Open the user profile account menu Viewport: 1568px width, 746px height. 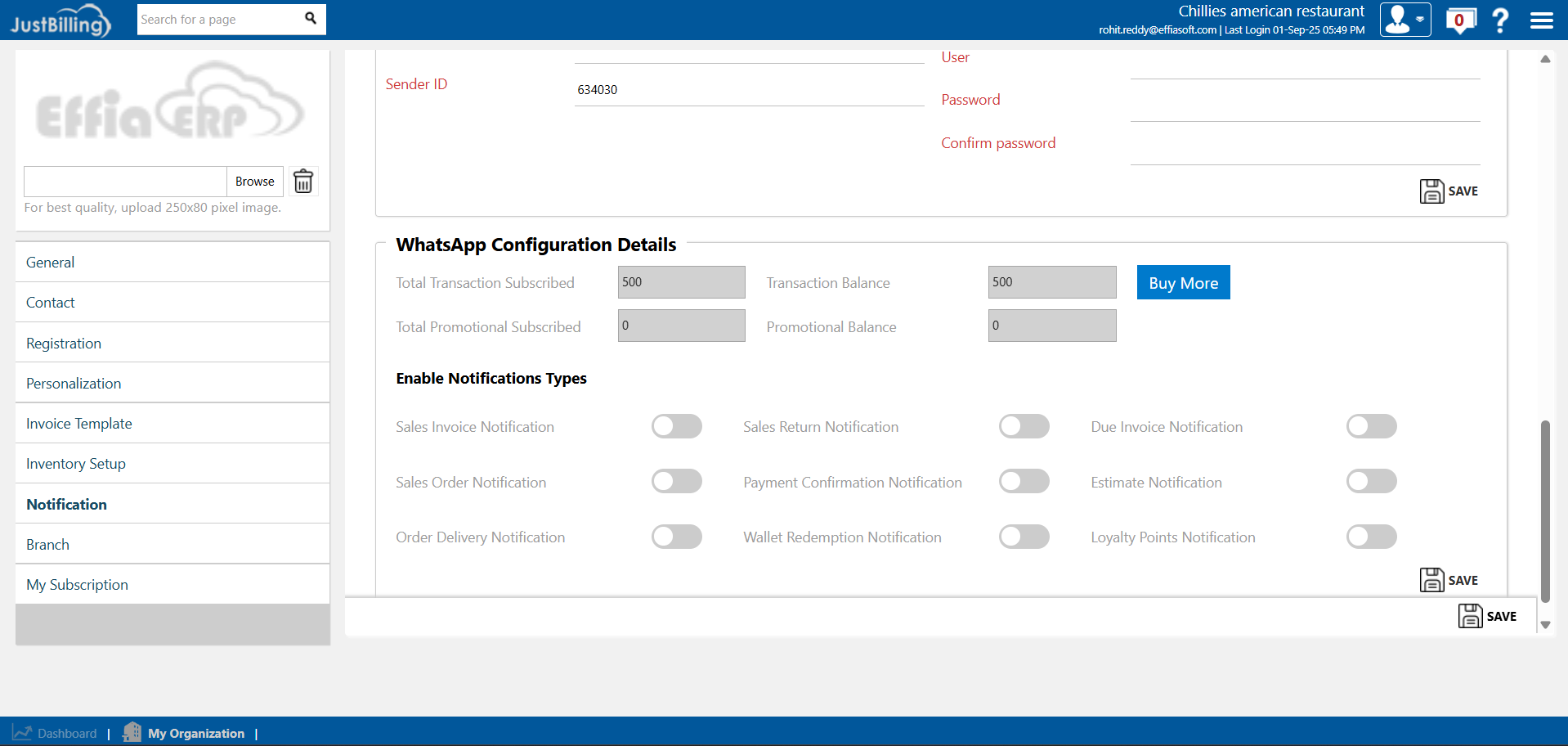(1404, 20)
